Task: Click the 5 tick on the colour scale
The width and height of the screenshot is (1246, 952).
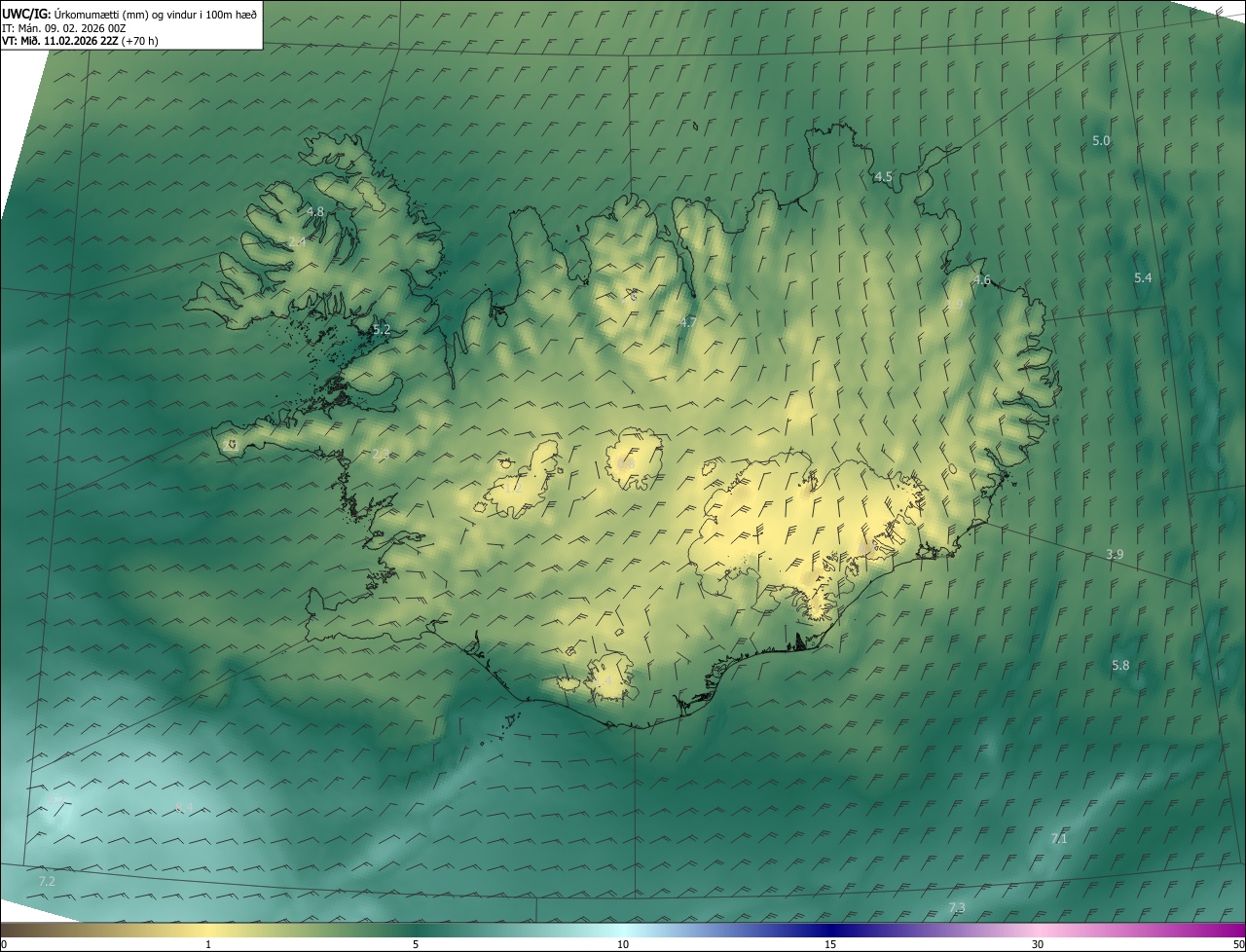Action: [416, 944]
